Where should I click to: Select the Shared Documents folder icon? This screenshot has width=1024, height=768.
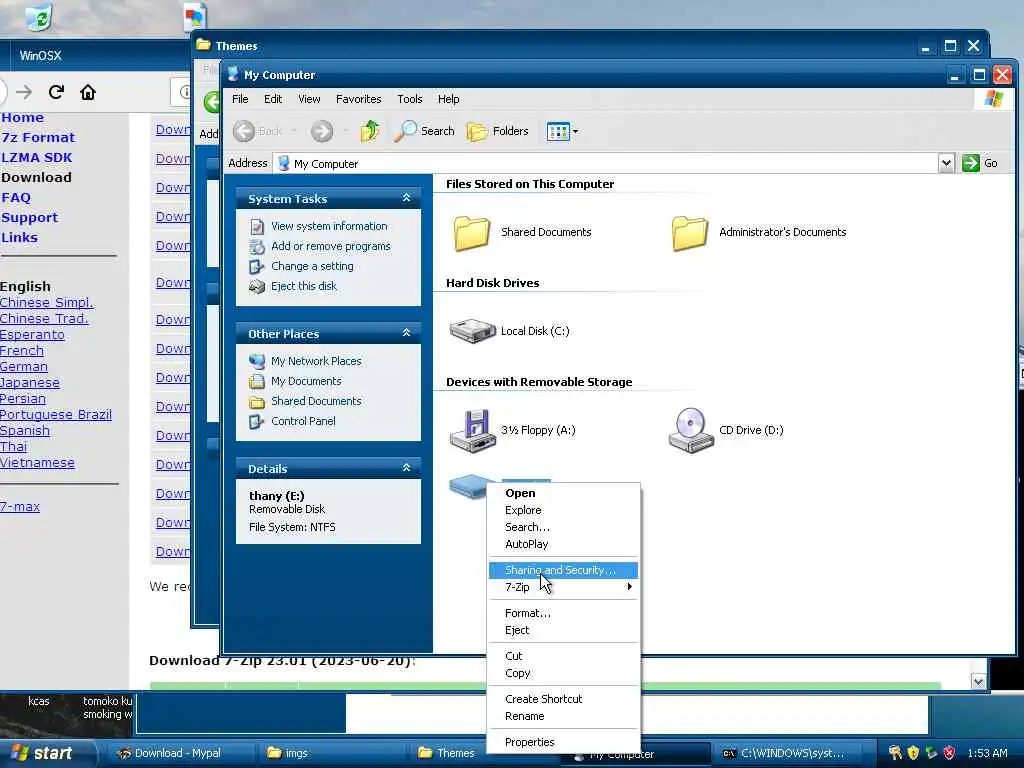coord(472,232)
